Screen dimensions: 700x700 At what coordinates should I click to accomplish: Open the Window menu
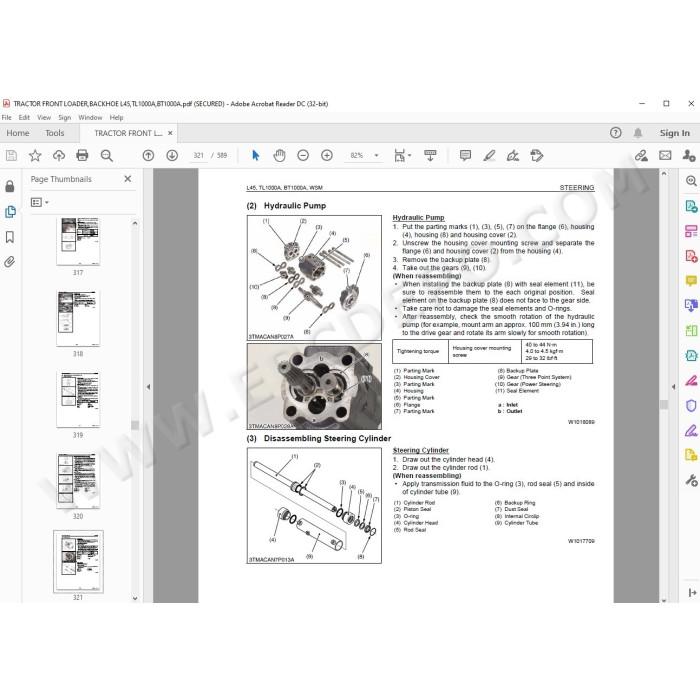pos(90,117)
